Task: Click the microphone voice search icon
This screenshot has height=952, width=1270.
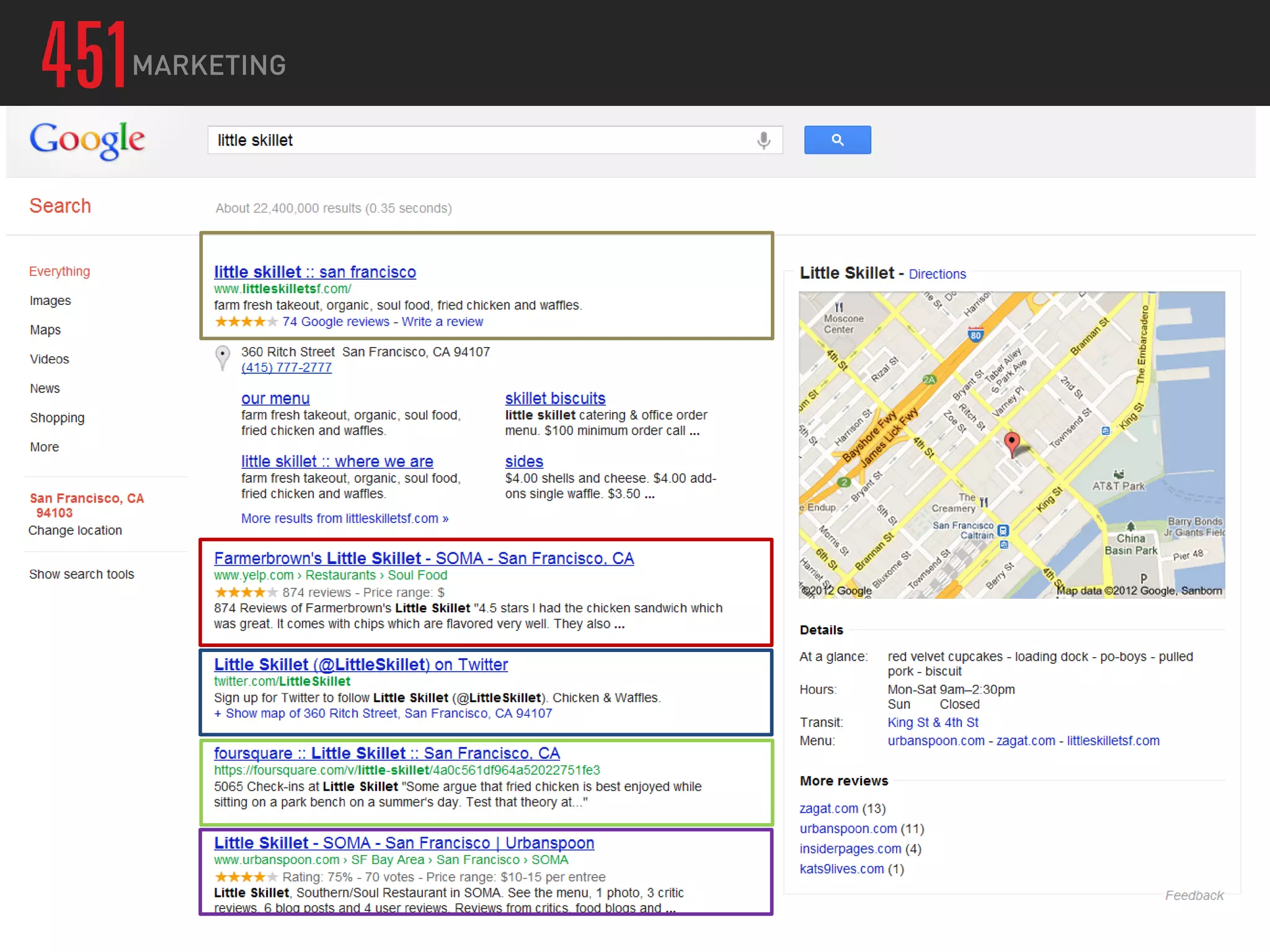Action: [763, 141]
